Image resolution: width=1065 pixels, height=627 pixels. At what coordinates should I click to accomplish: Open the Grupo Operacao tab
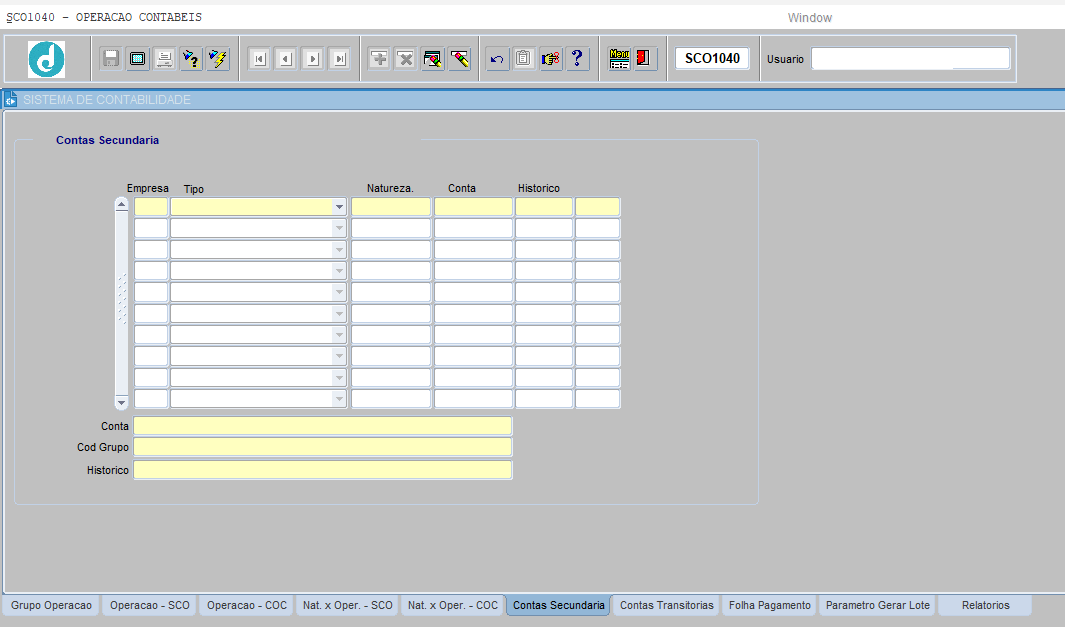pyautogui.click(x=51, y=605)
